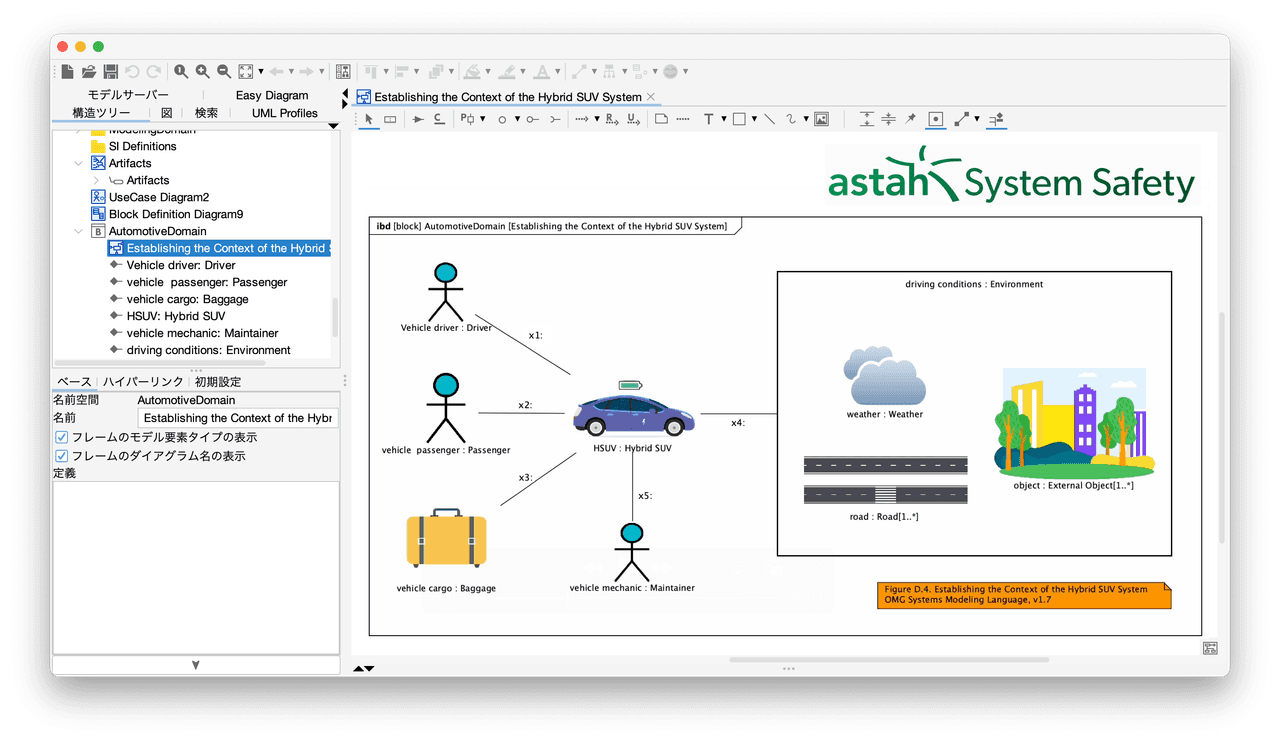Toggle the align guide mode button

tap(995, 119)
